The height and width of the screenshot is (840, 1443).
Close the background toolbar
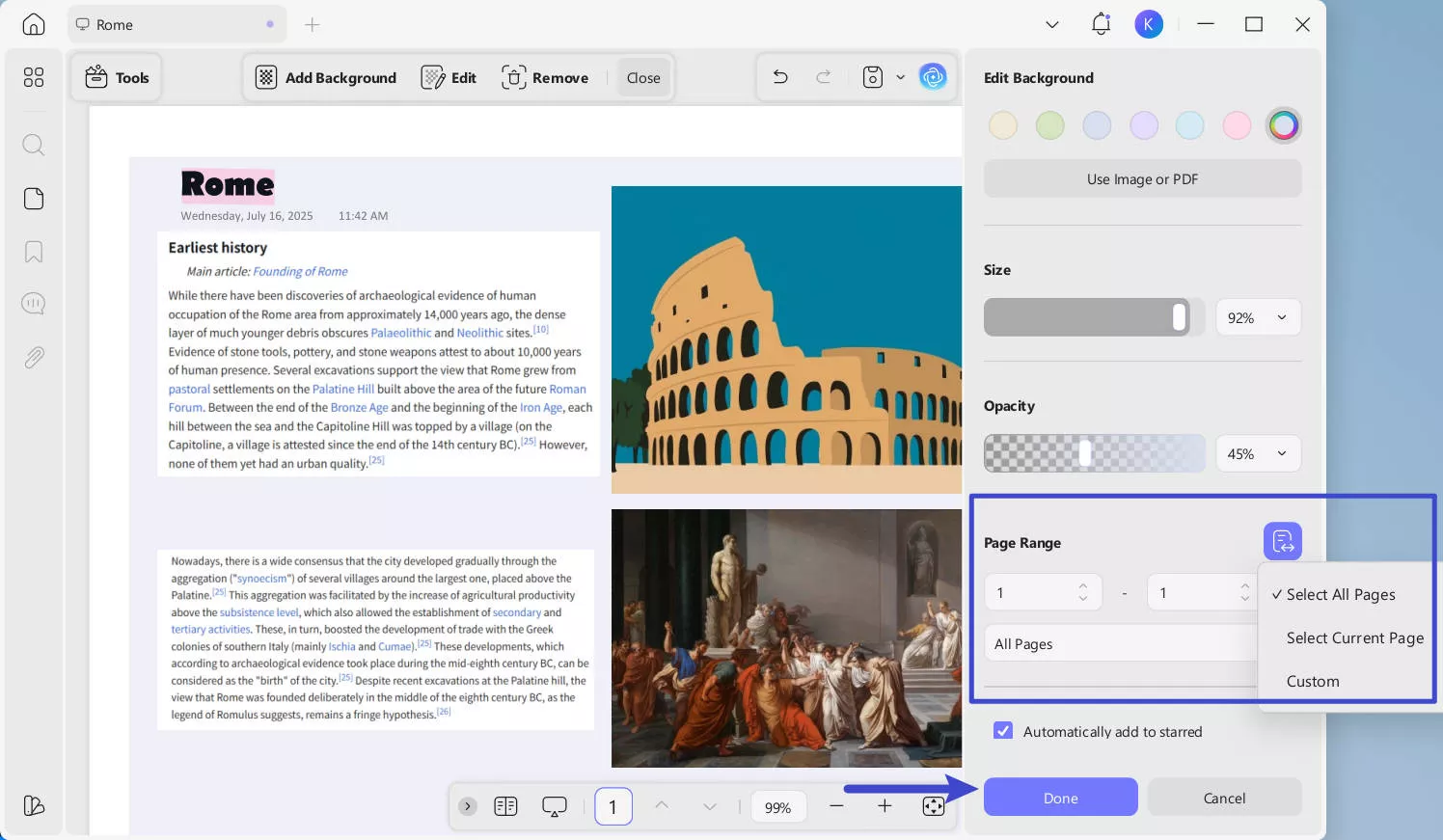pos(643,78)
